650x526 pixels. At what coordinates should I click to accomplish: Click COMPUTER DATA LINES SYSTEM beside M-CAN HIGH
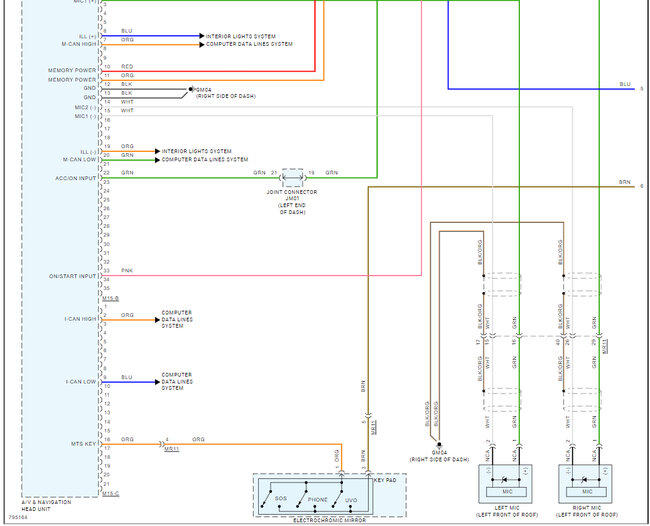249,44
